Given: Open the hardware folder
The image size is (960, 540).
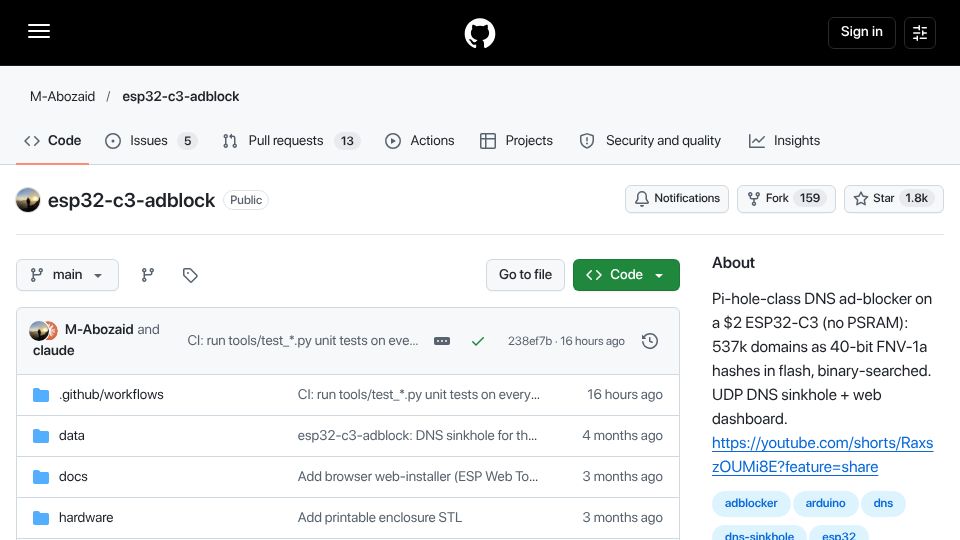Looking at the screenshot, I should [x=86, y=518].
